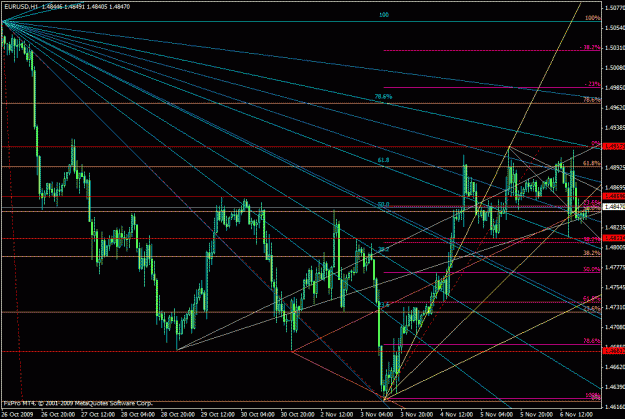
Task: Click the "2 Nov 12:00" time axis label
Action: coord(337,414)
